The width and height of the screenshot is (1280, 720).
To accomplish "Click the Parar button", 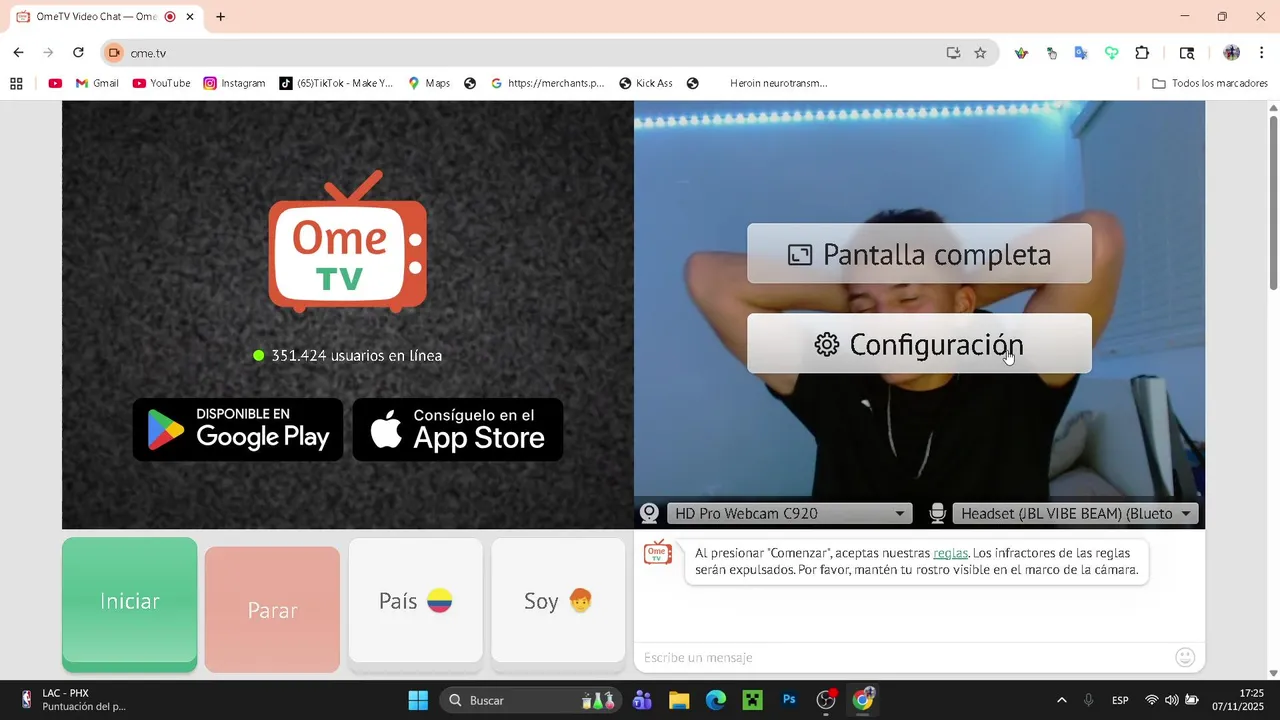I will (272, 610).
